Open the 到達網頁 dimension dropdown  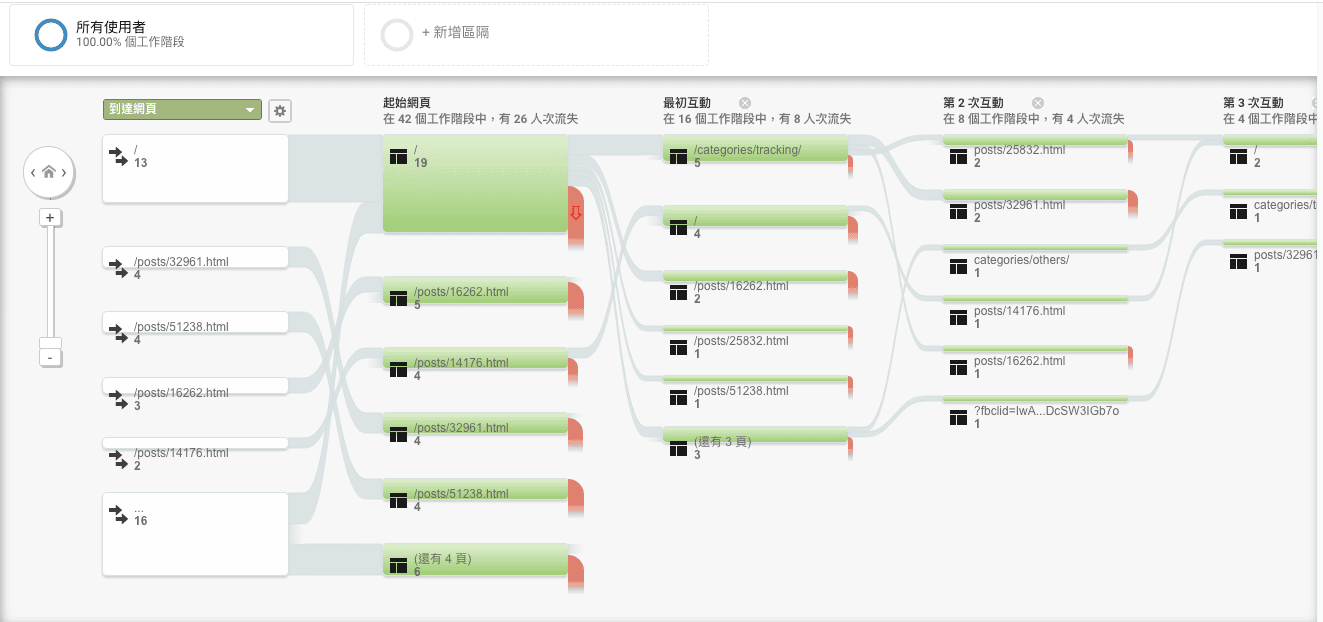point(182,110)
